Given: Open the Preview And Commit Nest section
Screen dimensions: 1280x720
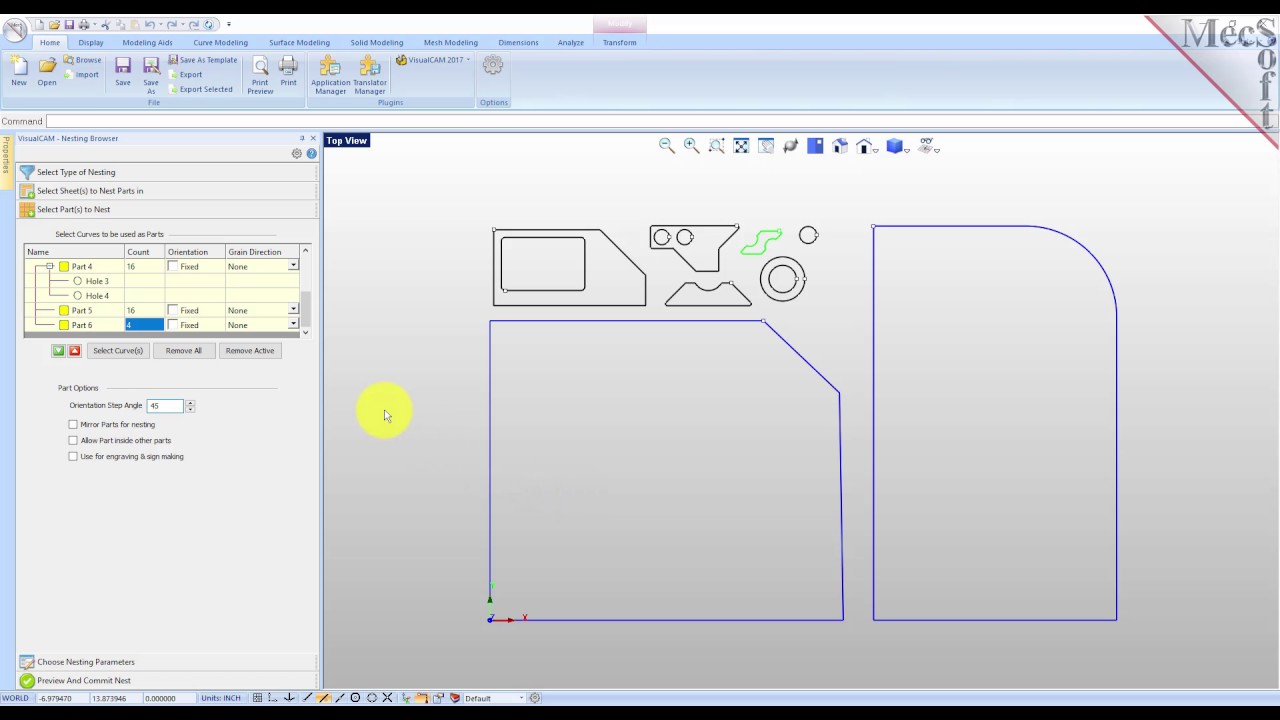Looking at the screenshot, I should coord(166,681).
